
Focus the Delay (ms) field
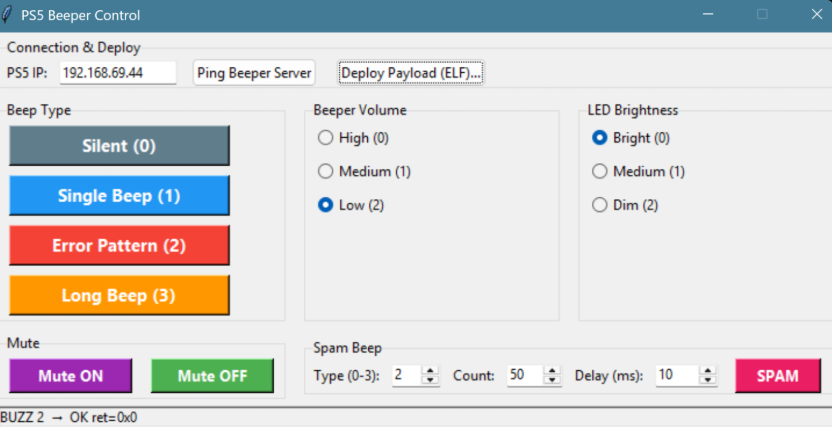(x=678, y=376)
